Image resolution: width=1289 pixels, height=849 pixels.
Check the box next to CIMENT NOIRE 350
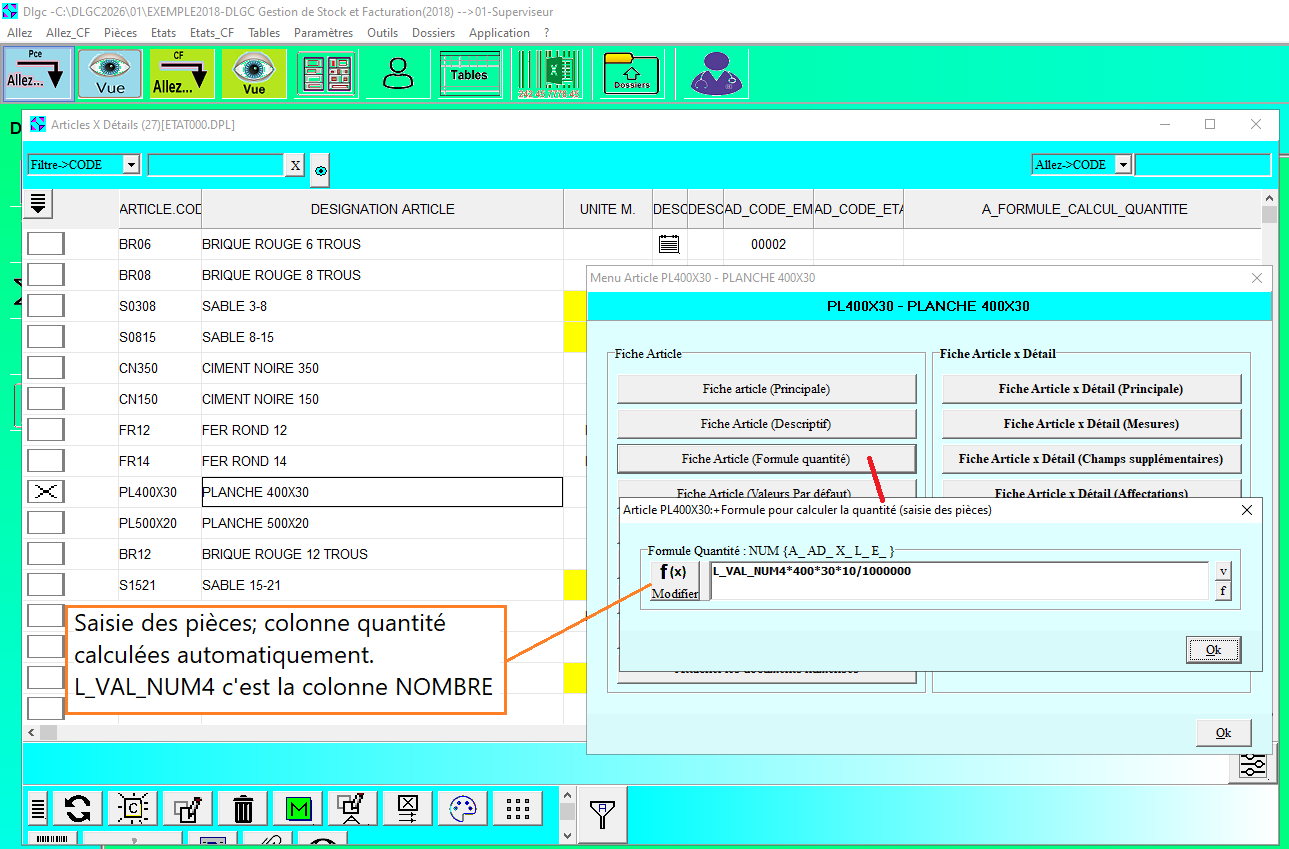coord(45,368)
